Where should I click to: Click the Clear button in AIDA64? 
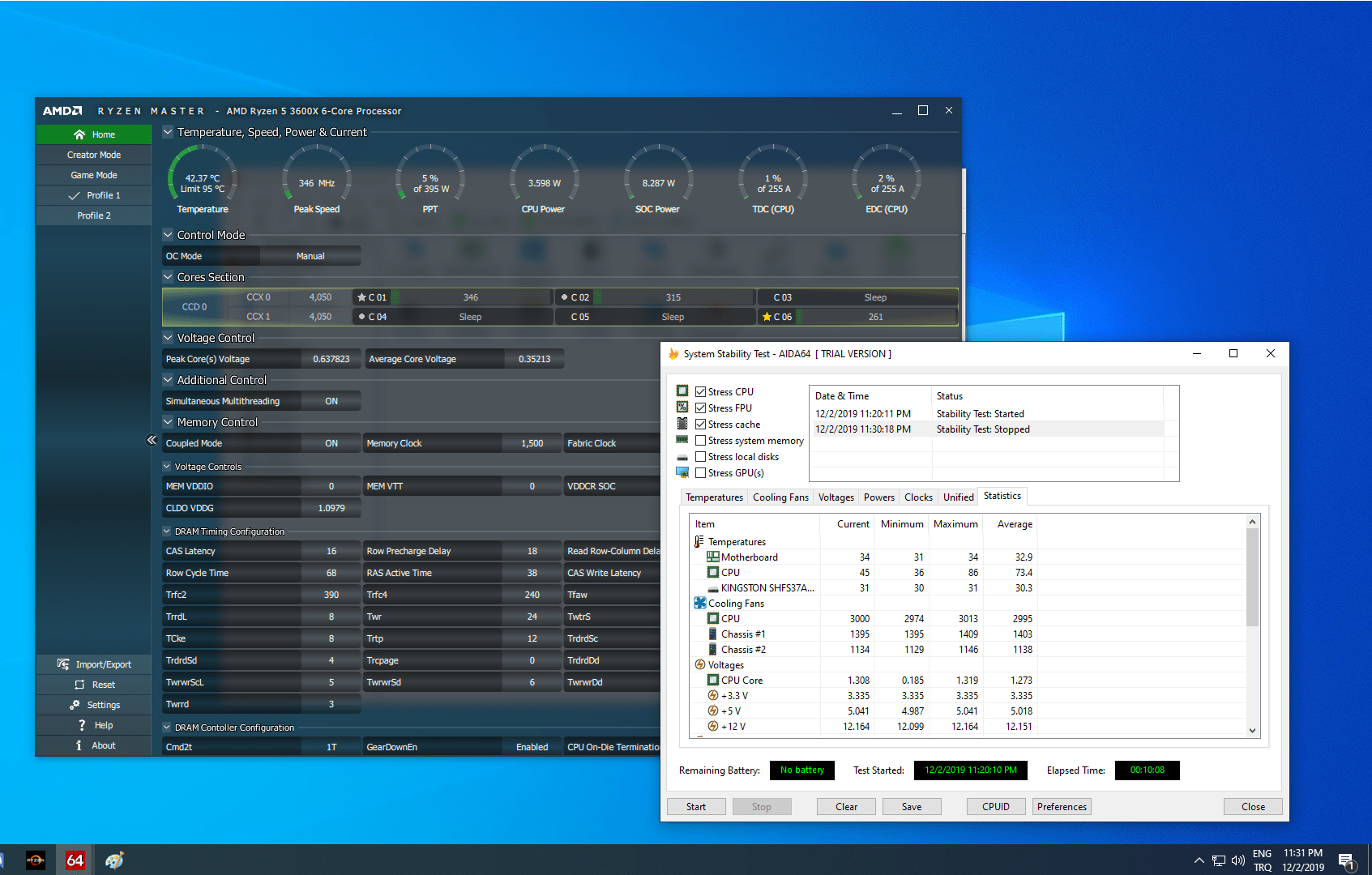coord(847,807)
